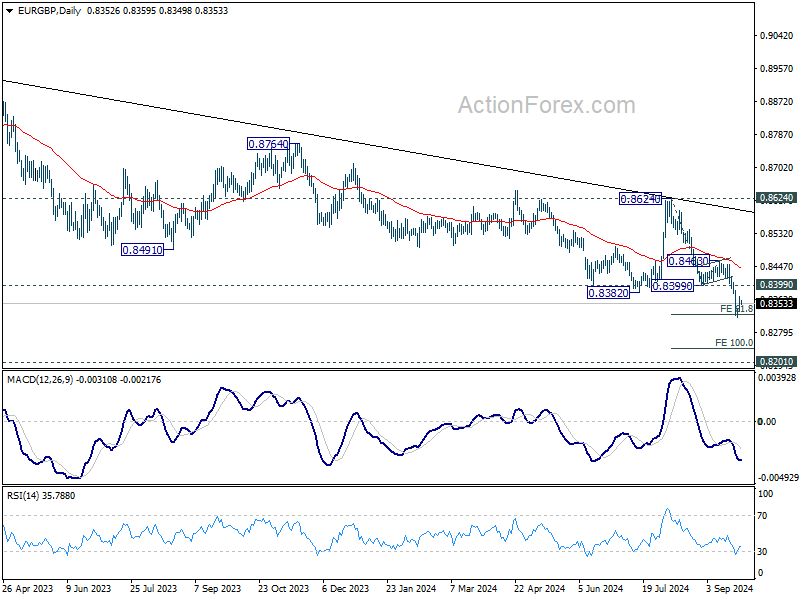Select the FE 61.8 projection label
The image size is (800, 600).
coord(736,308)
